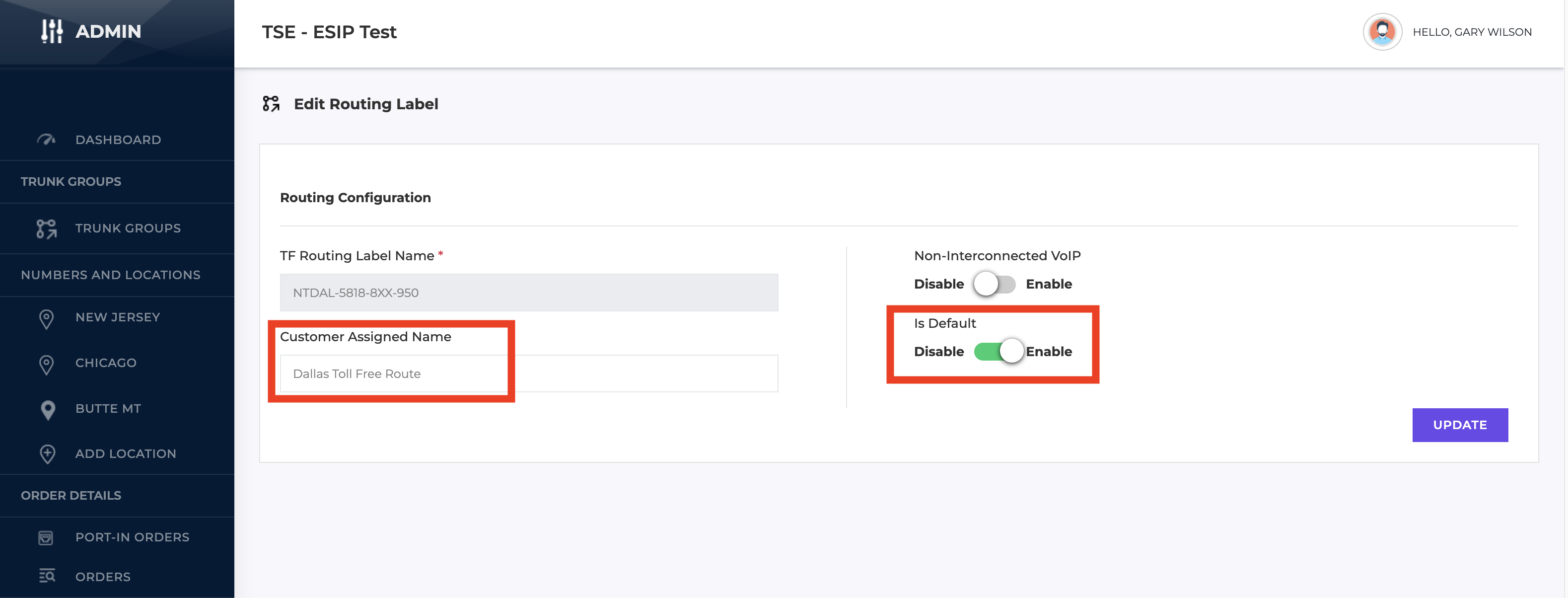Click the Enable label for Is Default
The height and width of the screenshot is (598, 1568).
click(1049, 351)
